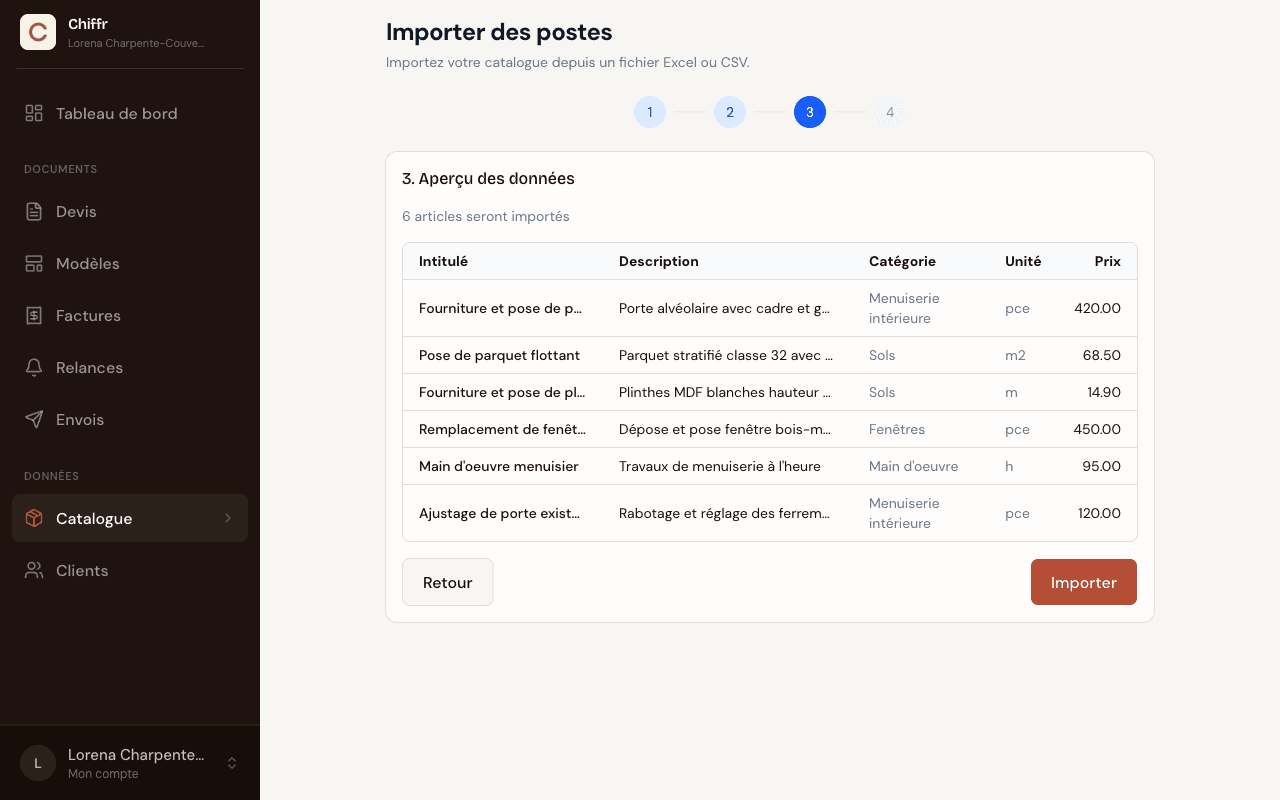Click the price 68.50
Screen dimensions: 1280x800
tap(1102, 355)
